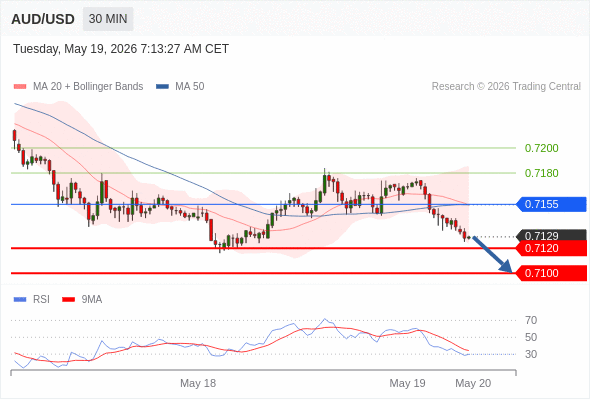Screen dimensions: 590x400
Task: Click the blue downward trend arrow
Action: 493,254
